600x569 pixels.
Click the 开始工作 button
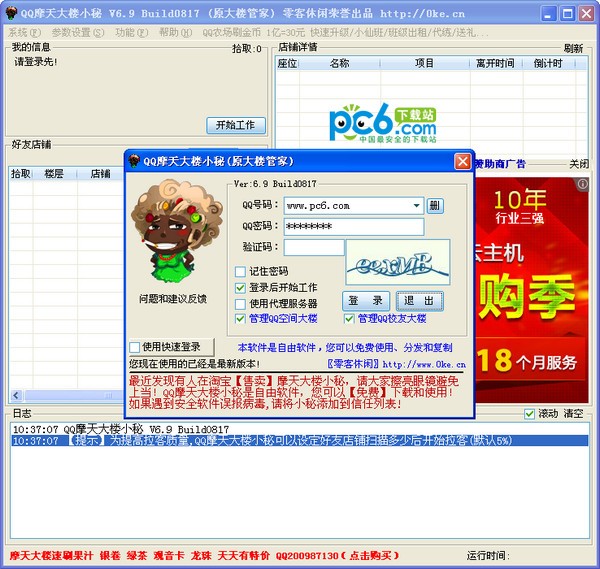click(236, 125)
